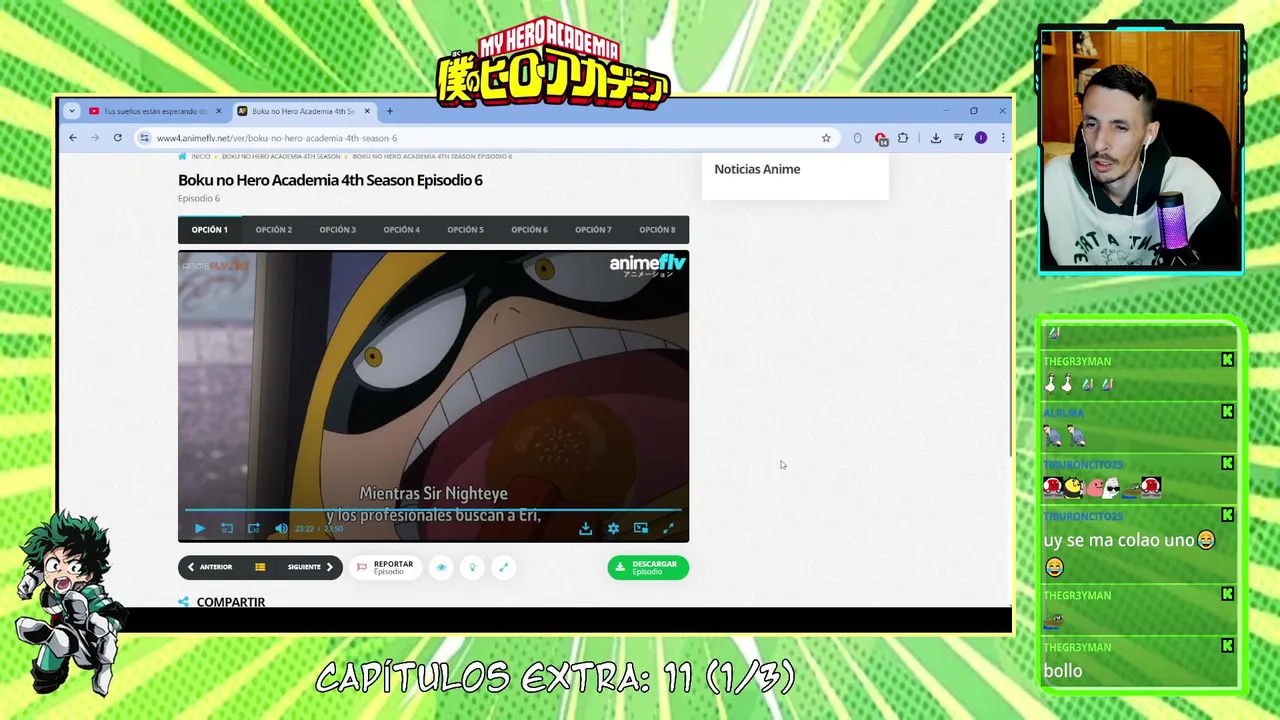
Task: Skip forward 10 seconds in video
Action: [x=254, y=528]
